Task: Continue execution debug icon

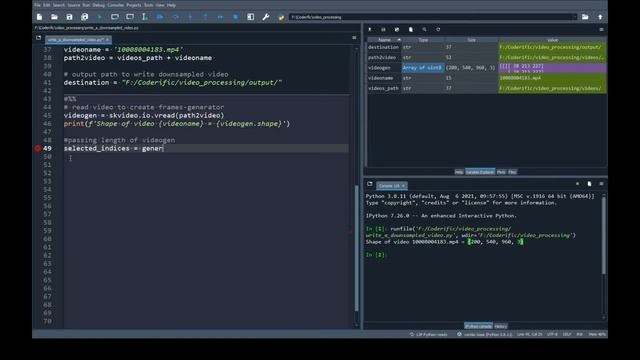Action: click(x=220, y=17)
